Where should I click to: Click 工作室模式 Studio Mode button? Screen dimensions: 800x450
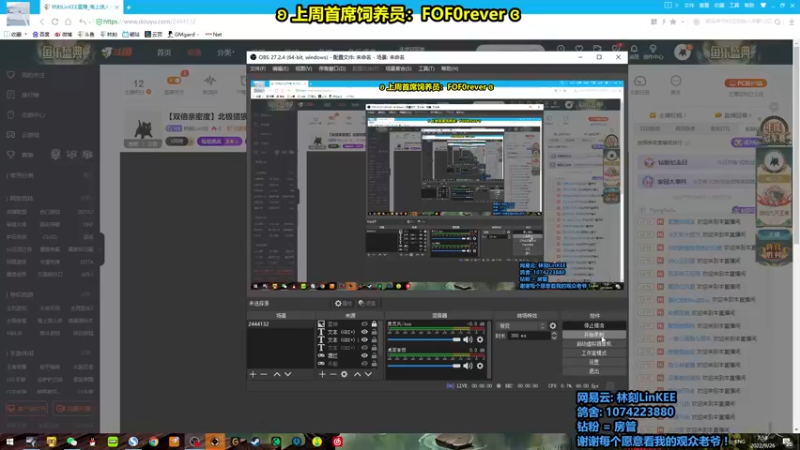click(594, 353)
